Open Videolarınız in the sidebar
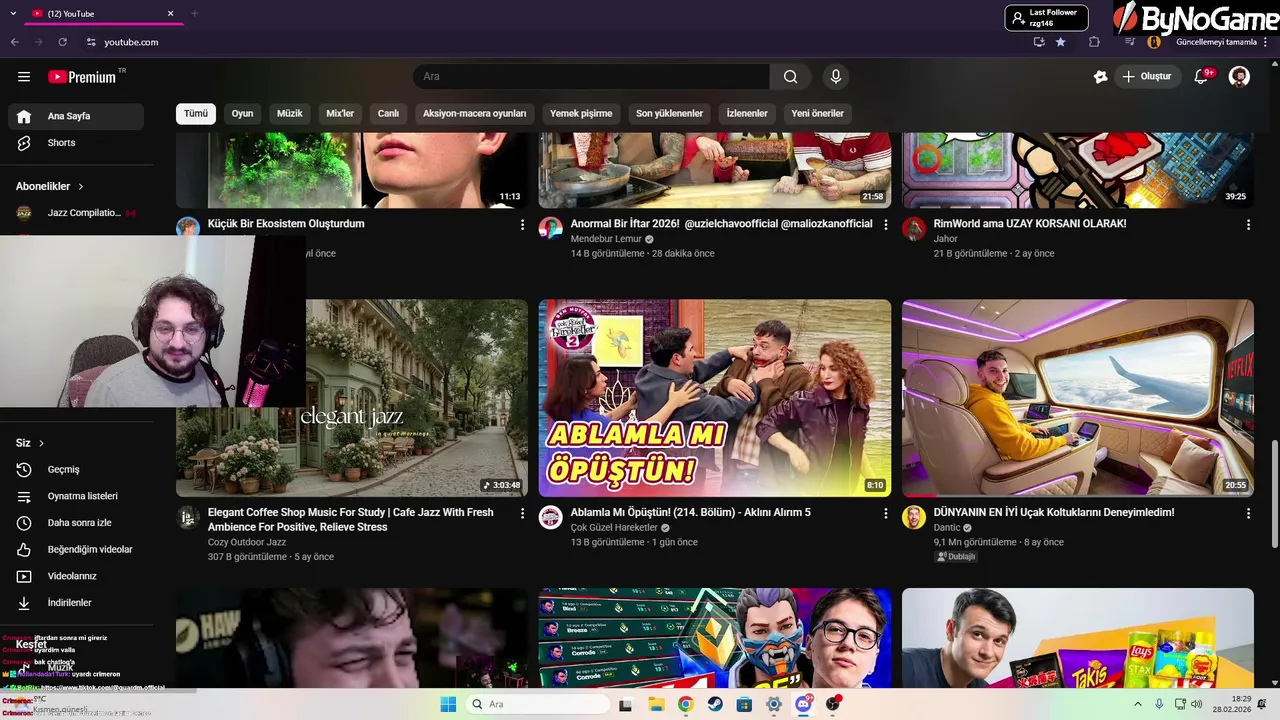This screenshot has width=1280, height=720. point(76,576)
